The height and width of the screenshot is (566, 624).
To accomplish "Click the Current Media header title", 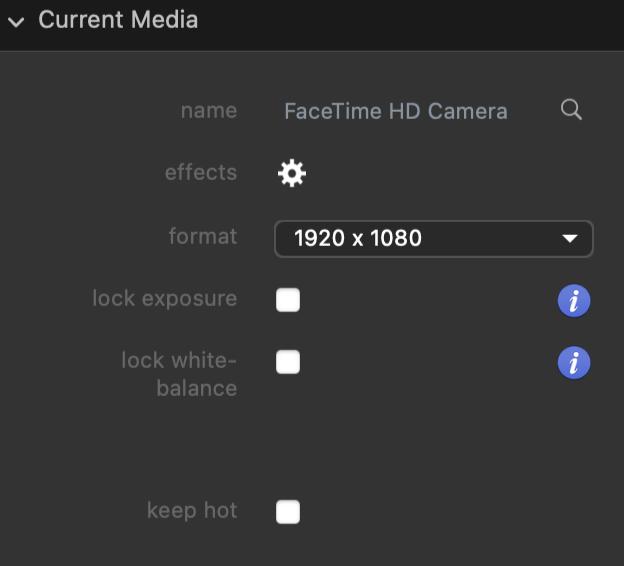I will [x=118, y=20].
